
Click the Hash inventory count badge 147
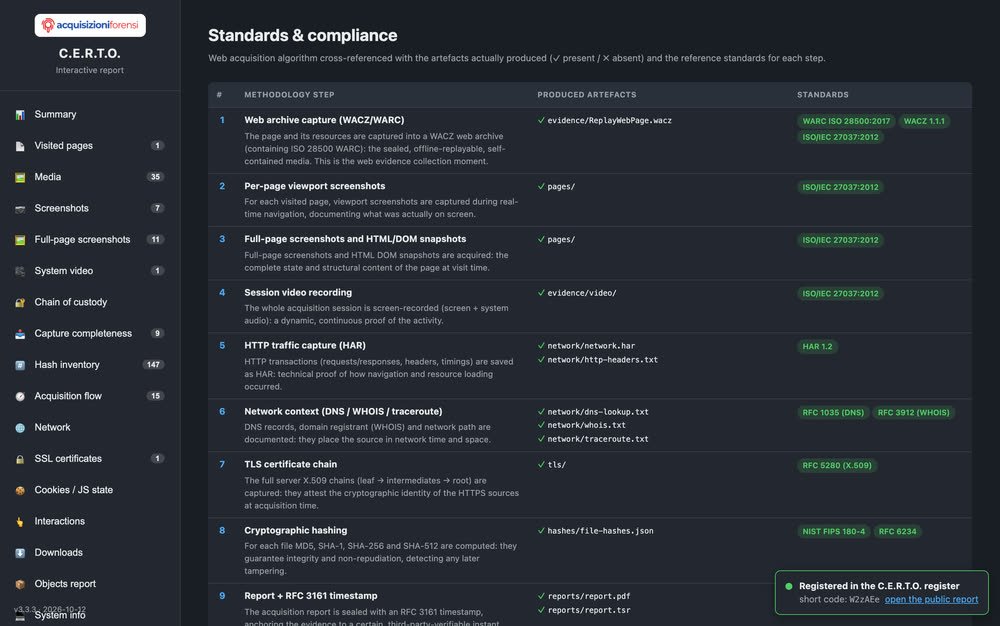(x=153, y=364)
